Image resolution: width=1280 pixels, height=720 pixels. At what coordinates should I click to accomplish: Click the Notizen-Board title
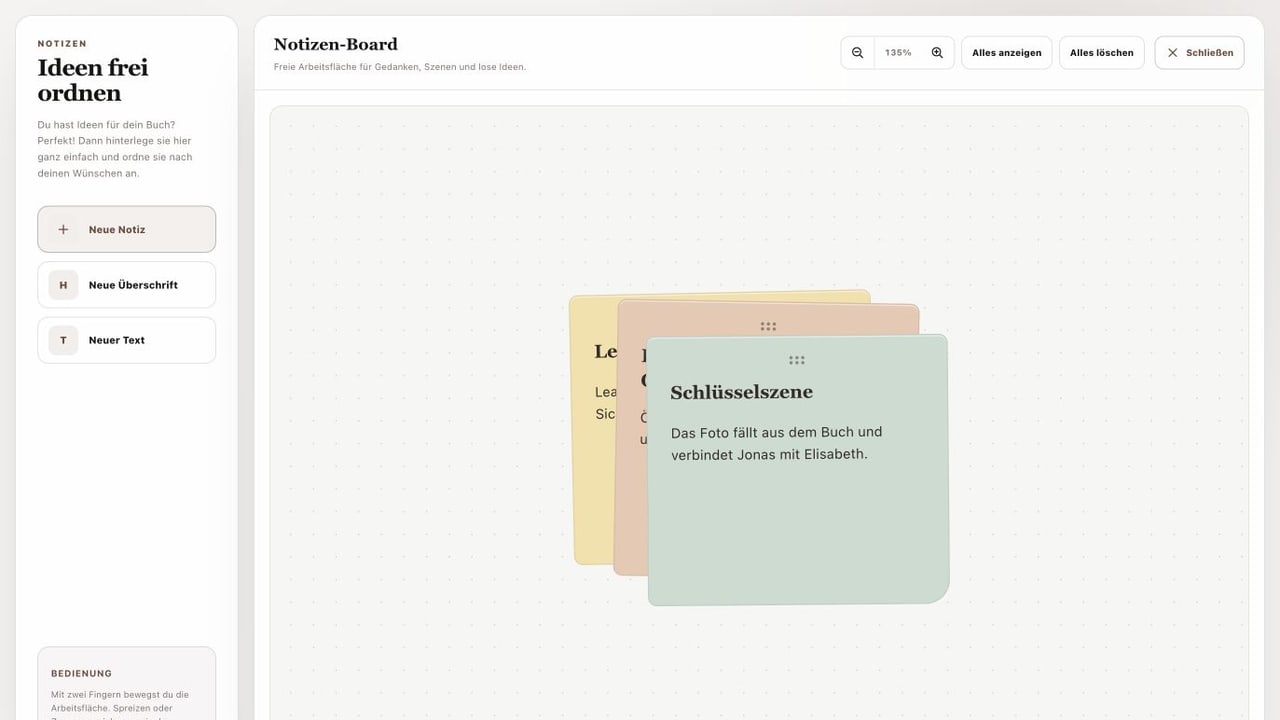336,44
